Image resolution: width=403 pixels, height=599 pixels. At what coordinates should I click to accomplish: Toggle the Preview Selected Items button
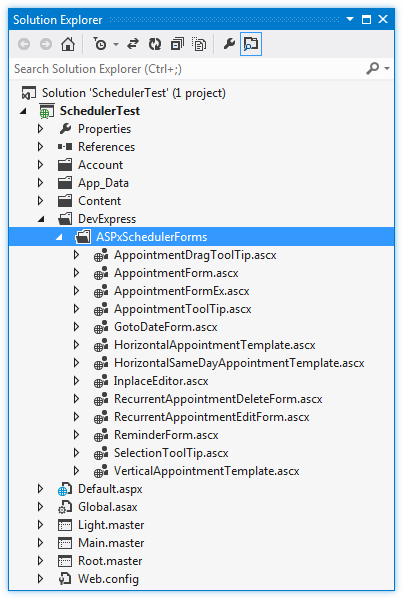(251, 44)
